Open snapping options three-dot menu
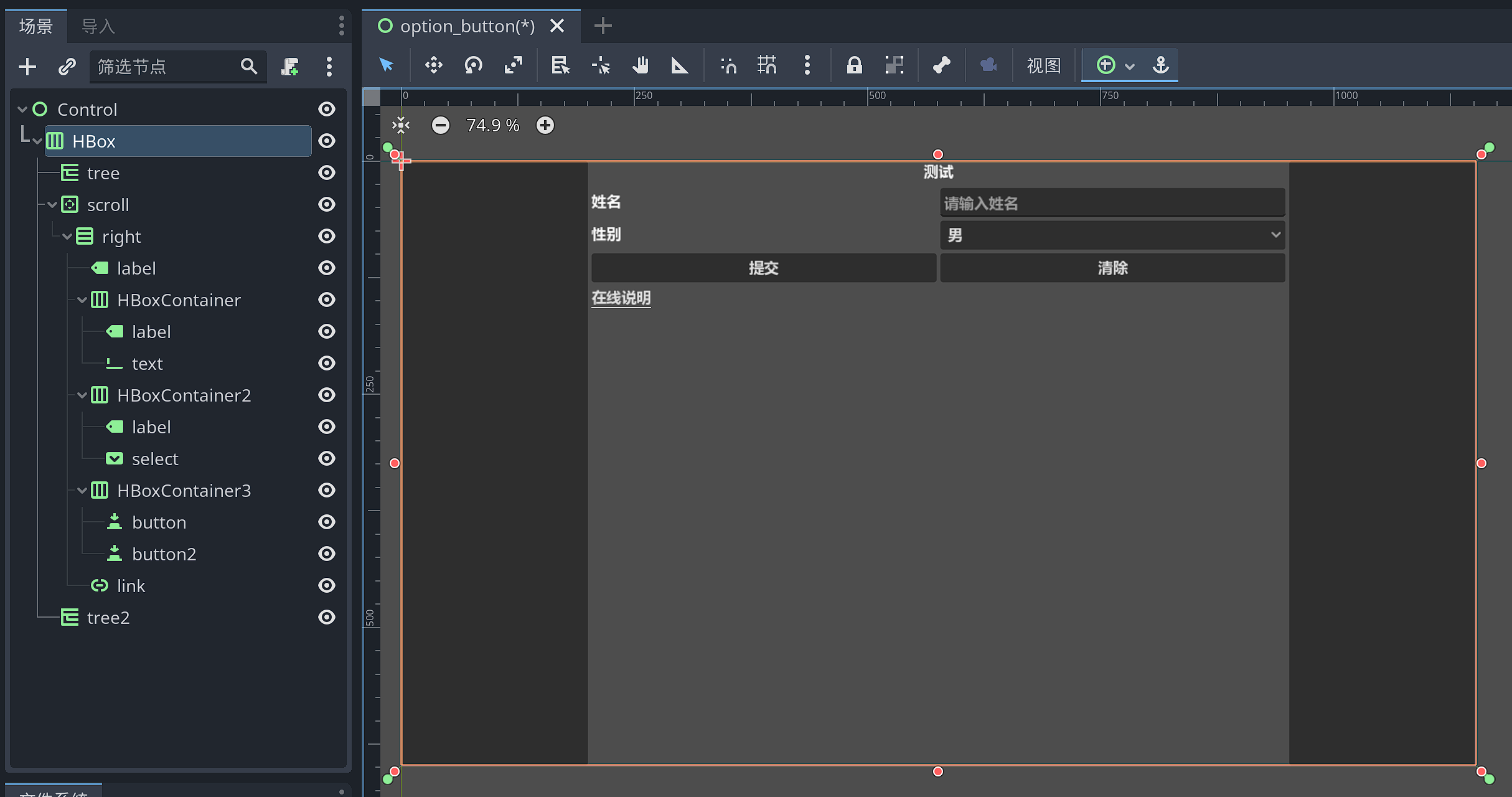 tap(807, 65)
